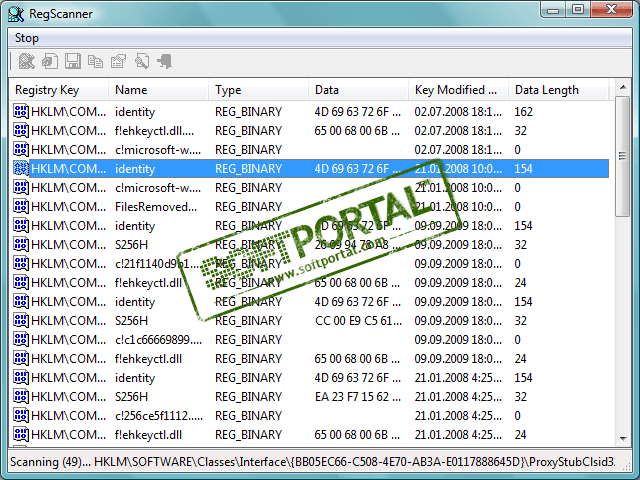Click the Find magnifier toolbar icon
Screen dimensions: 640x480
pyautogui.click(x=142, y=62)
